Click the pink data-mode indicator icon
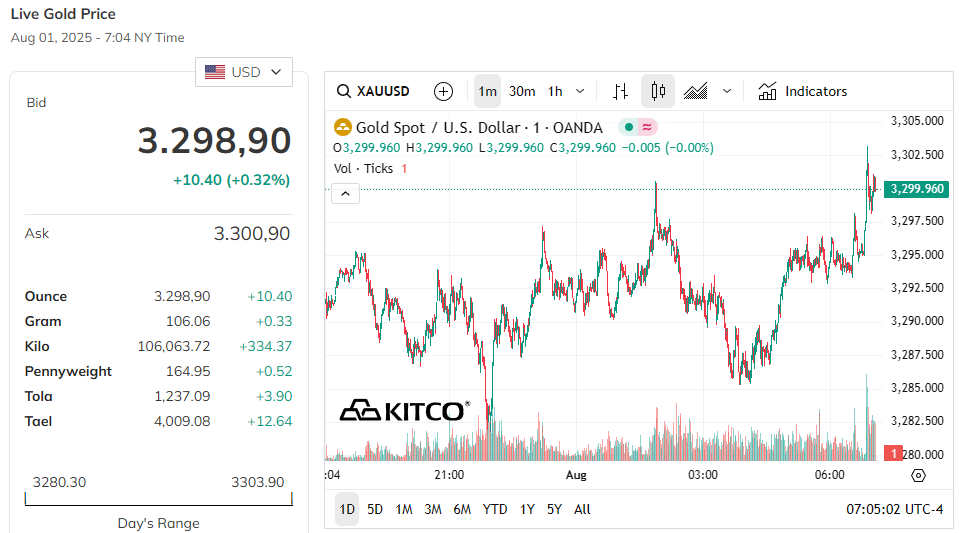Image resolution: width=959 pixels, height=533 pixels. pyautogui.click(x=647, y=127)
